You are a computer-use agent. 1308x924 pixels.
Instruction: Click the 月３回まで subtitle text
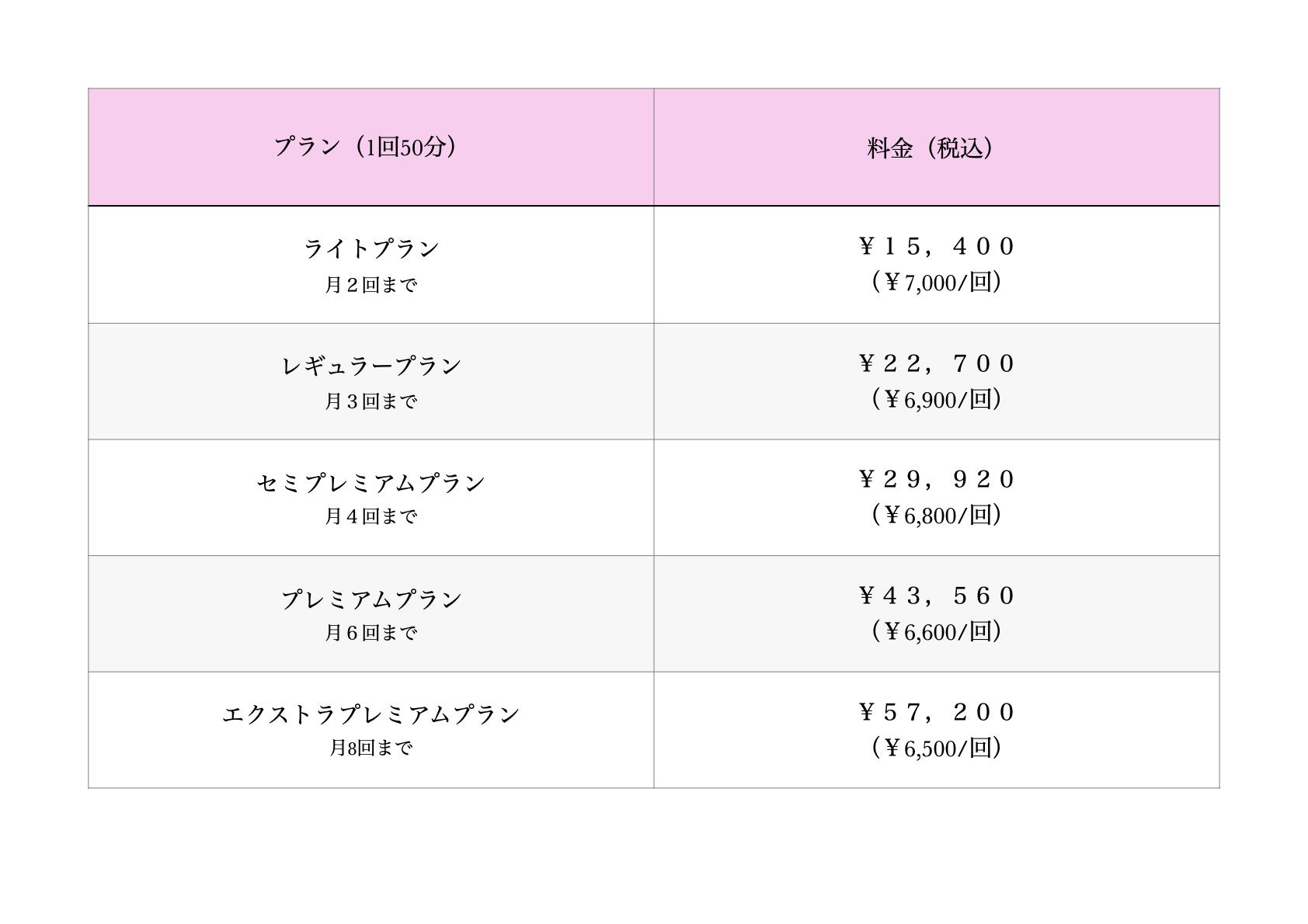point(370,401)
